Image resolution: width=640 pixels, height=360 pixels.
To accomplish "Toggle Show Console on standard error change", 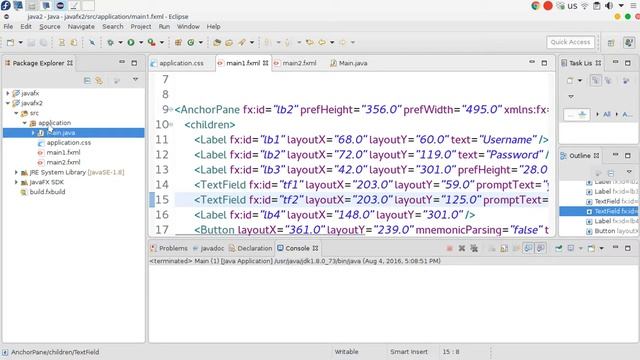I will (541, 248).
